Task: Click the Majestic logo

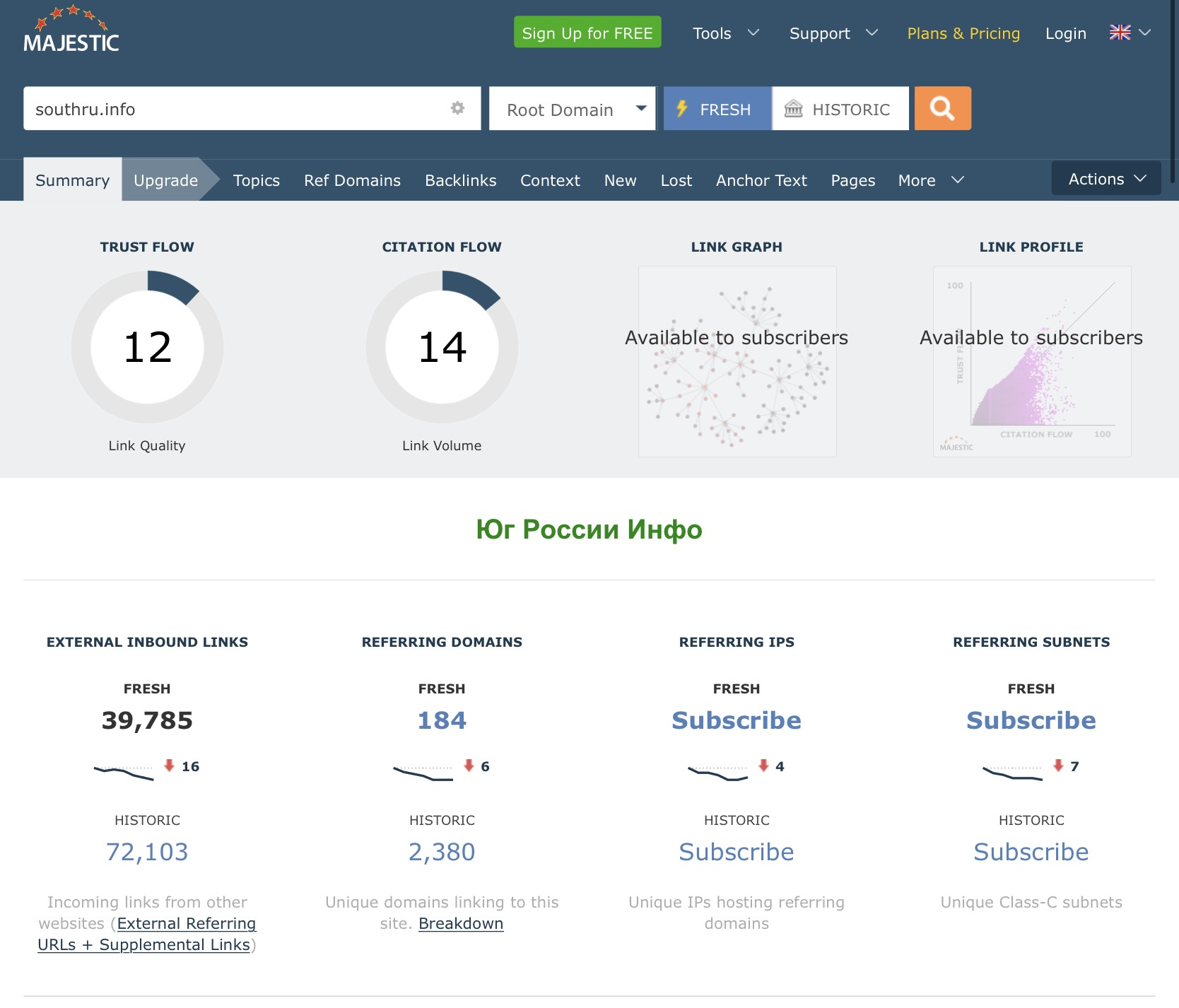Action: tap(71, 30)
